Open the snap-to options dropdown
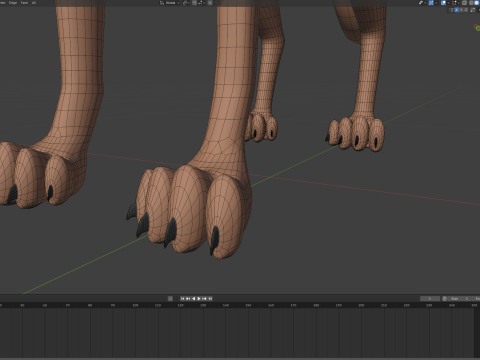 click(x=201, y=3)
